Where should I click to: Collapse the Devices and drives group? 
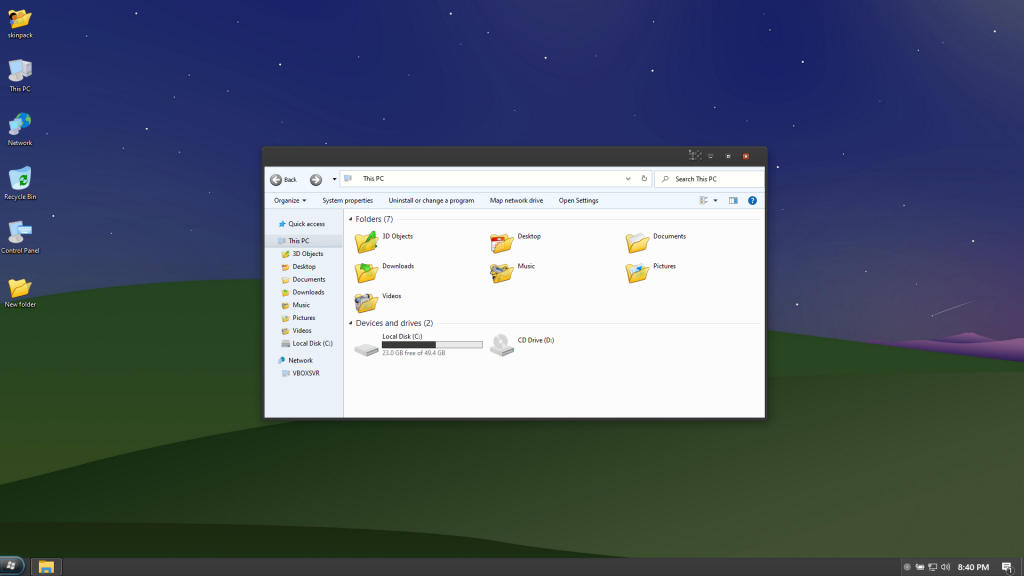point(351,324)
